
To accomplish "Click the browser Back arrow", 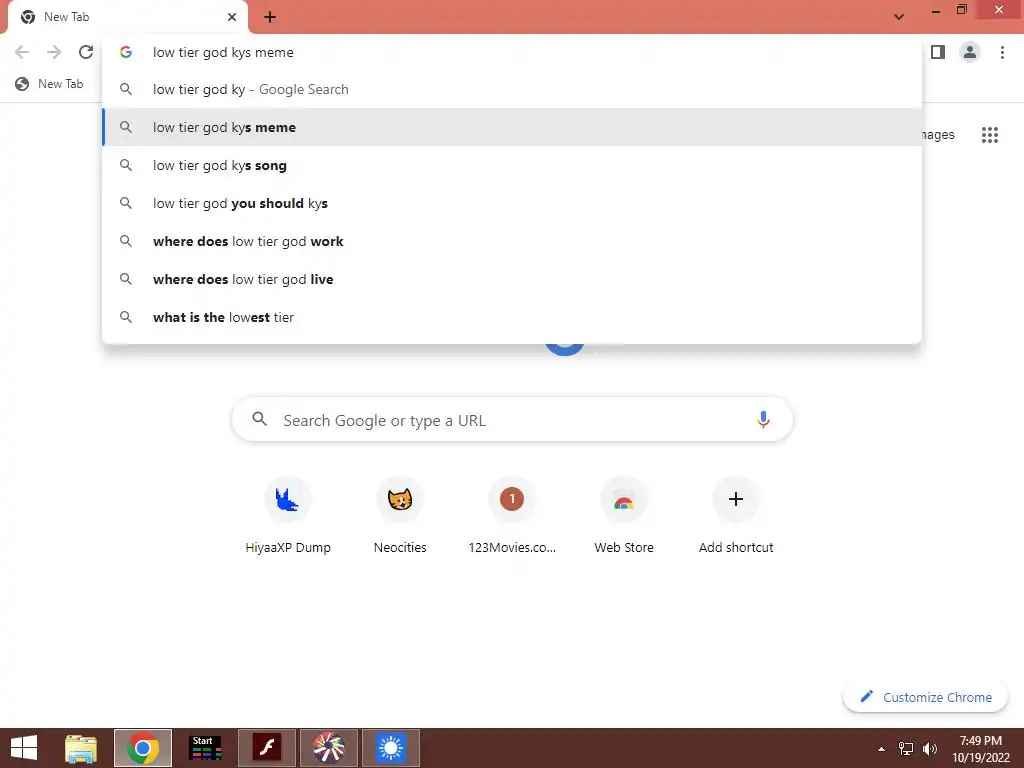I will [x=22, y=52].
